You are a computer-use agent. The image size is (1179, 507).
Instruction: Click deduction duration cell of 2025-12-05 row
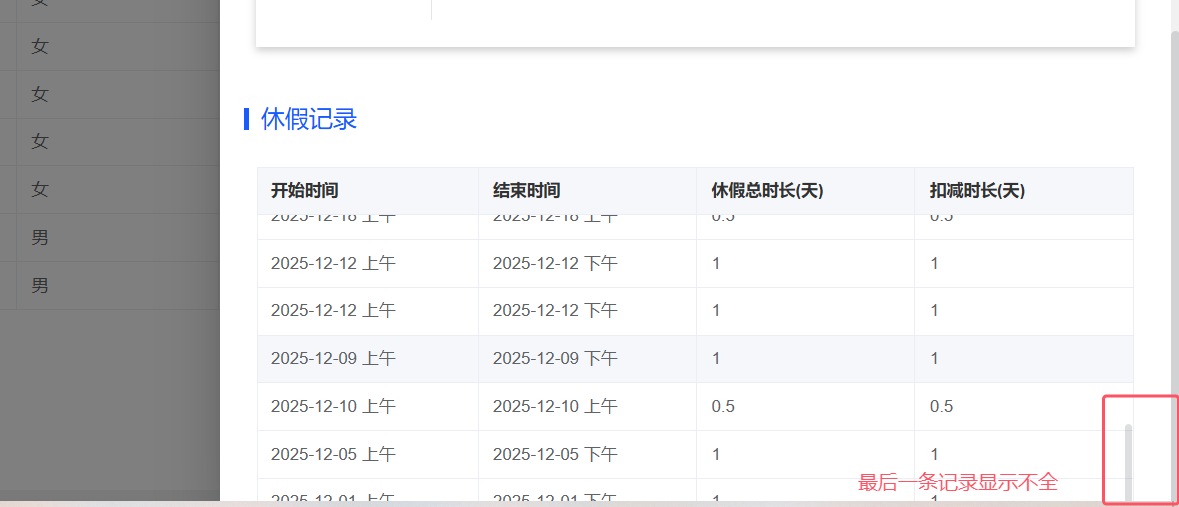pyautogui.click(x=934, y=454)
